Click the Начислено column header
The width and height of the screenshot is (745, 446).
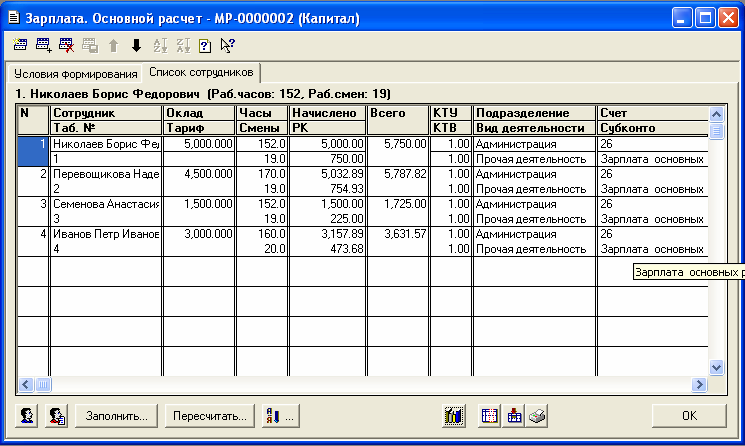325,113
